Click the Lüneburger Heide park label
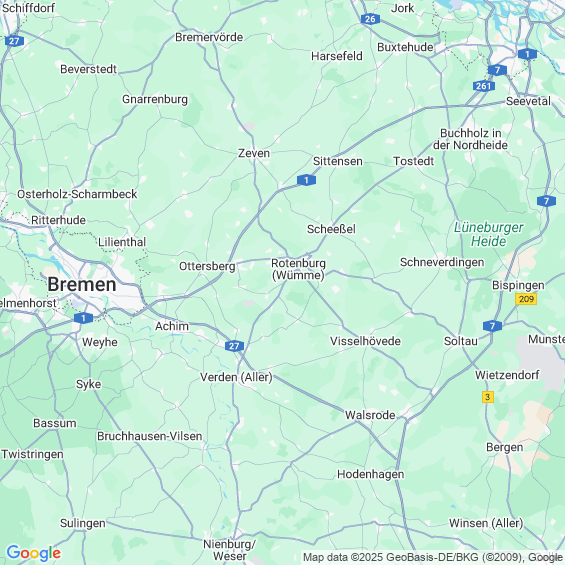This screenshot has height=565, width=565. pyautogui.click(x=489, y=234)
